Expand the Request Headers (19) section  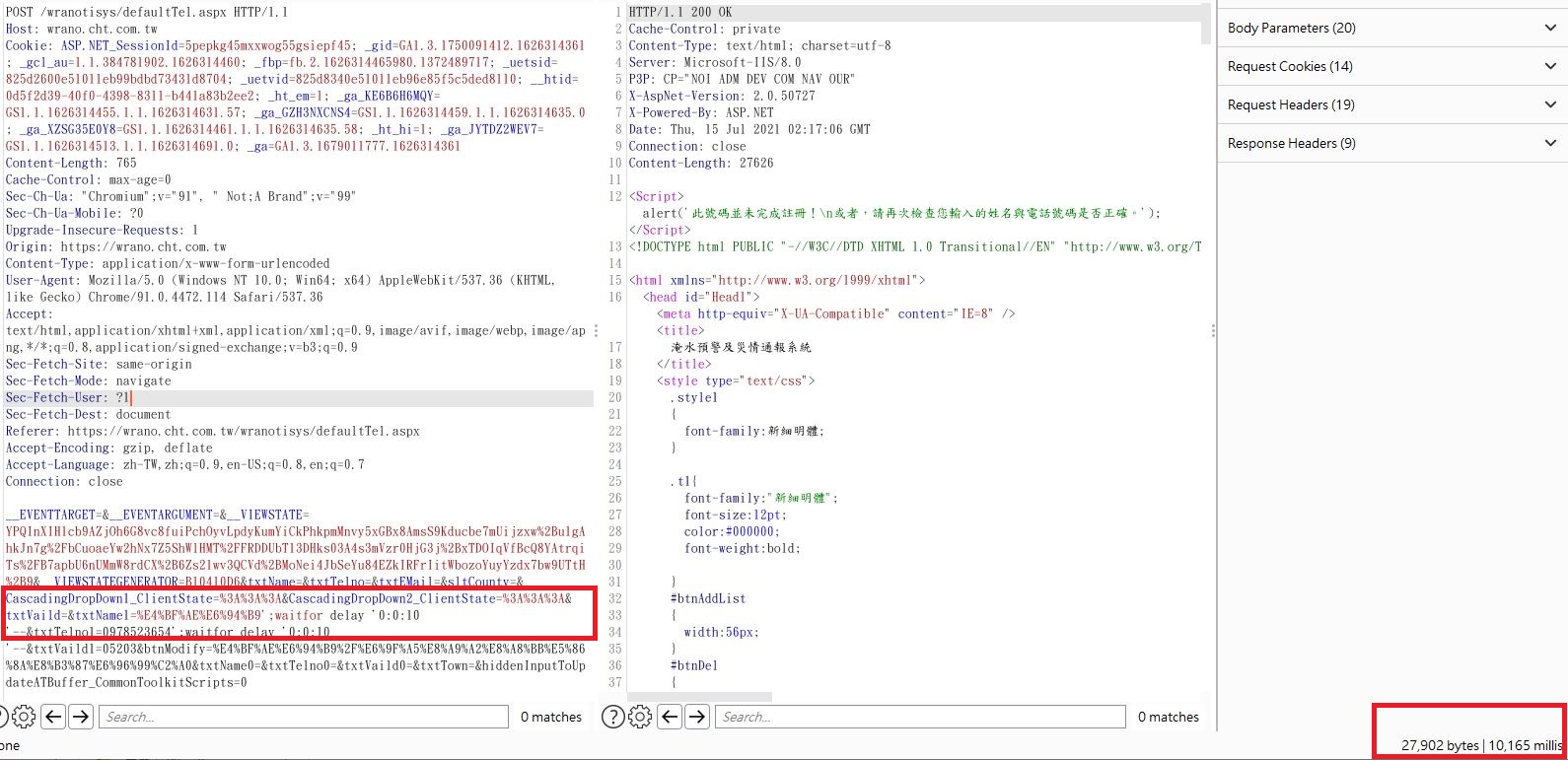[x=1392, y=104]
